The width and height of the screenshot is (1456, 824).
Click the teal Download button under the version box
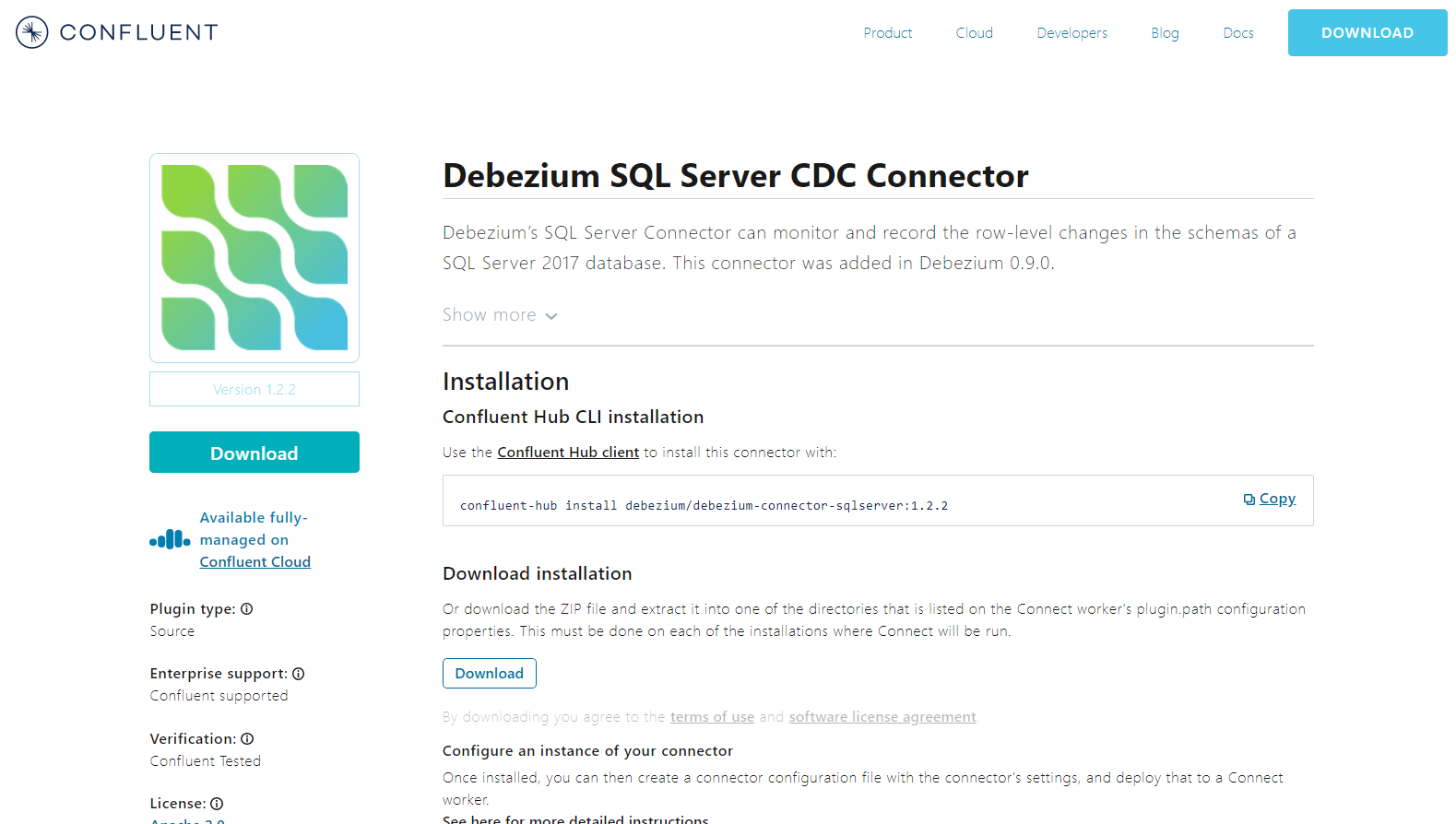pyautogui.click(x=255, y=453)
